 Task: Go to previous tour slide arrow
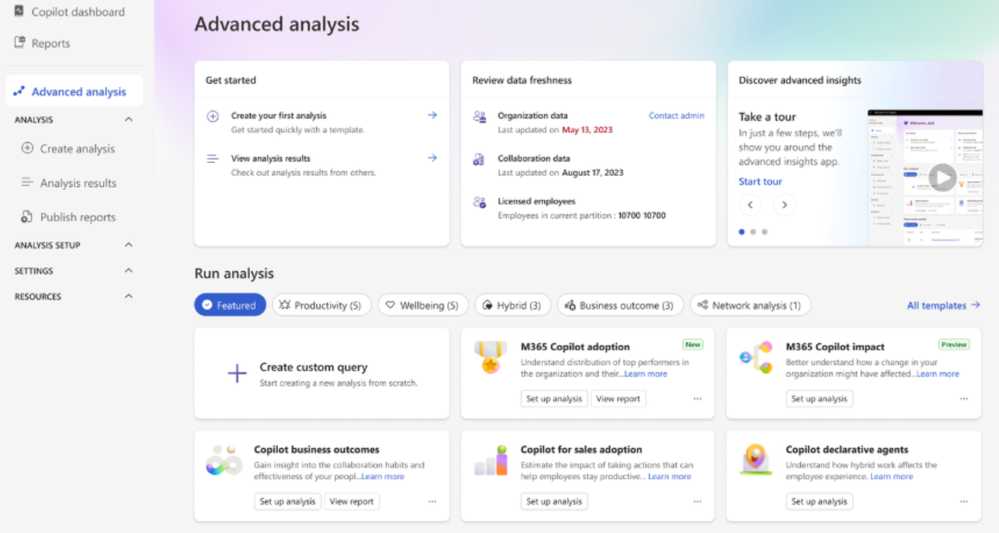pos(750,204)
